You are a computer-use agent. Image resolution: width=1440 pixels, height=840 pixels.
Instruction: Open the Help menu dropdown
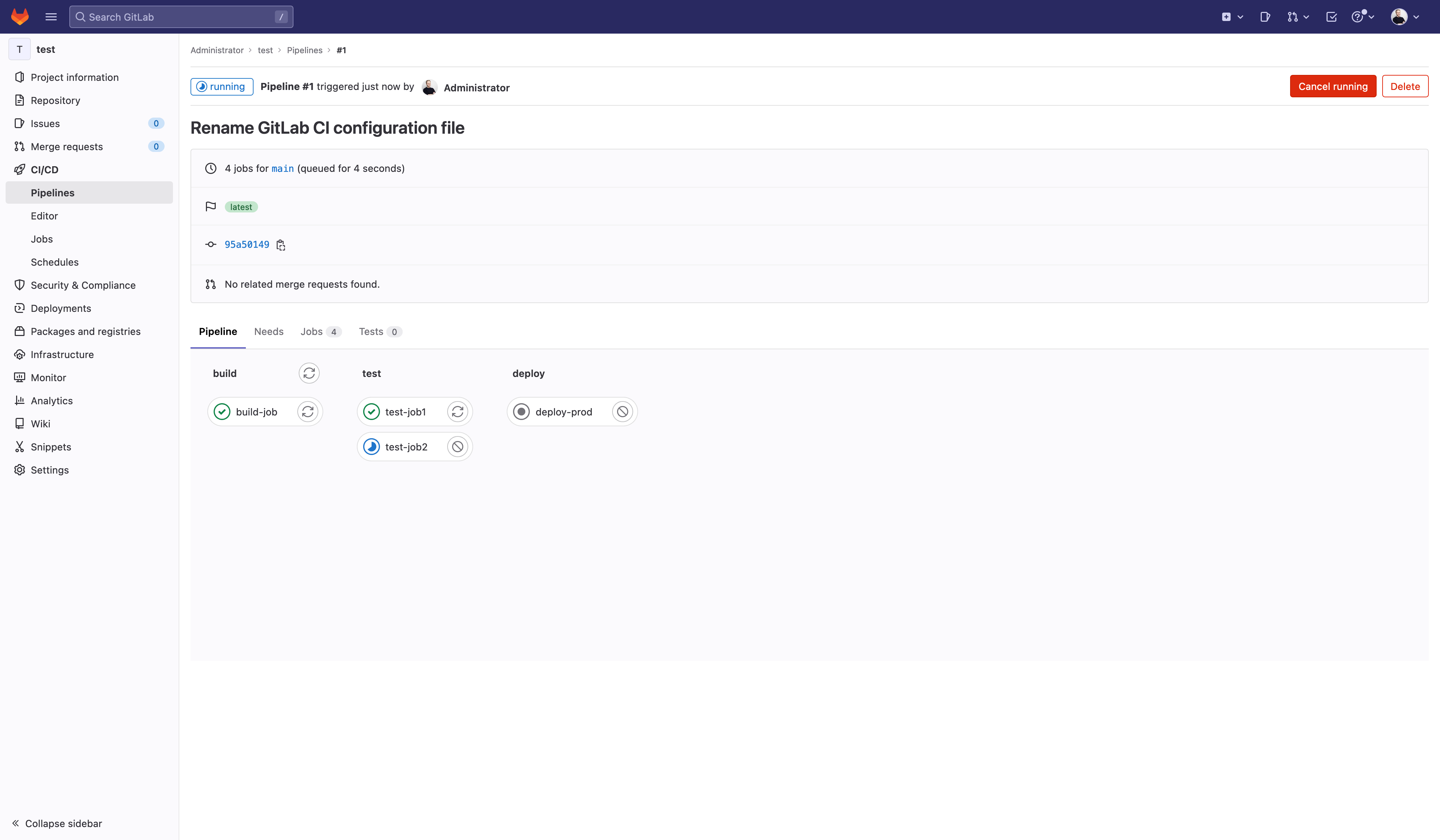1363,16
